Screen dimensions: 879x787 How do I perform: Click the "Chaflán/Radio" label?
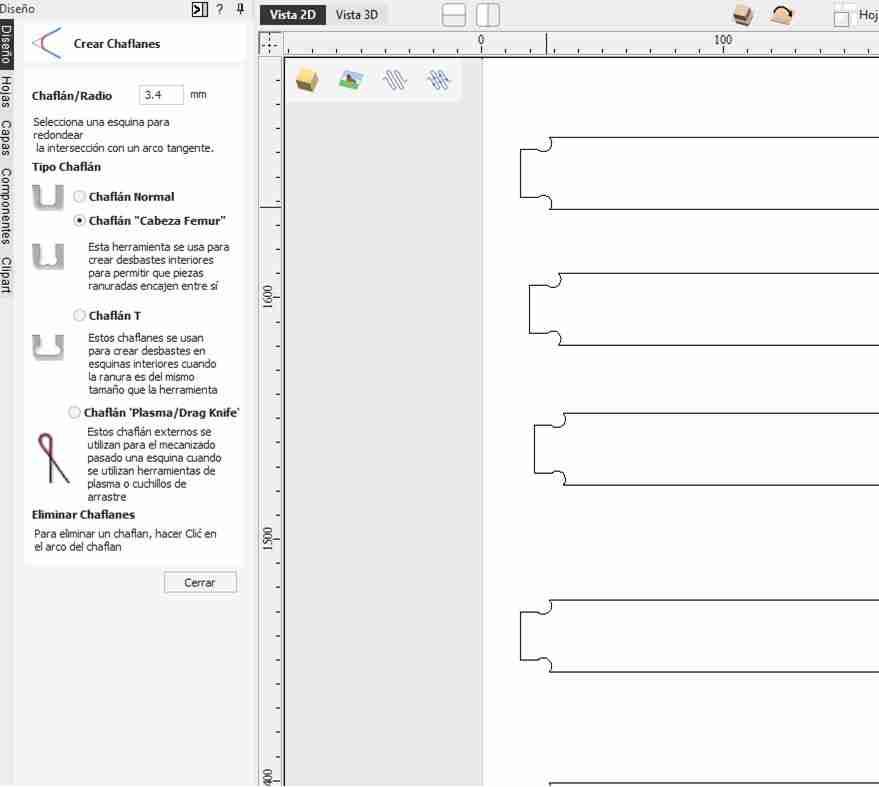pos(72,96)
